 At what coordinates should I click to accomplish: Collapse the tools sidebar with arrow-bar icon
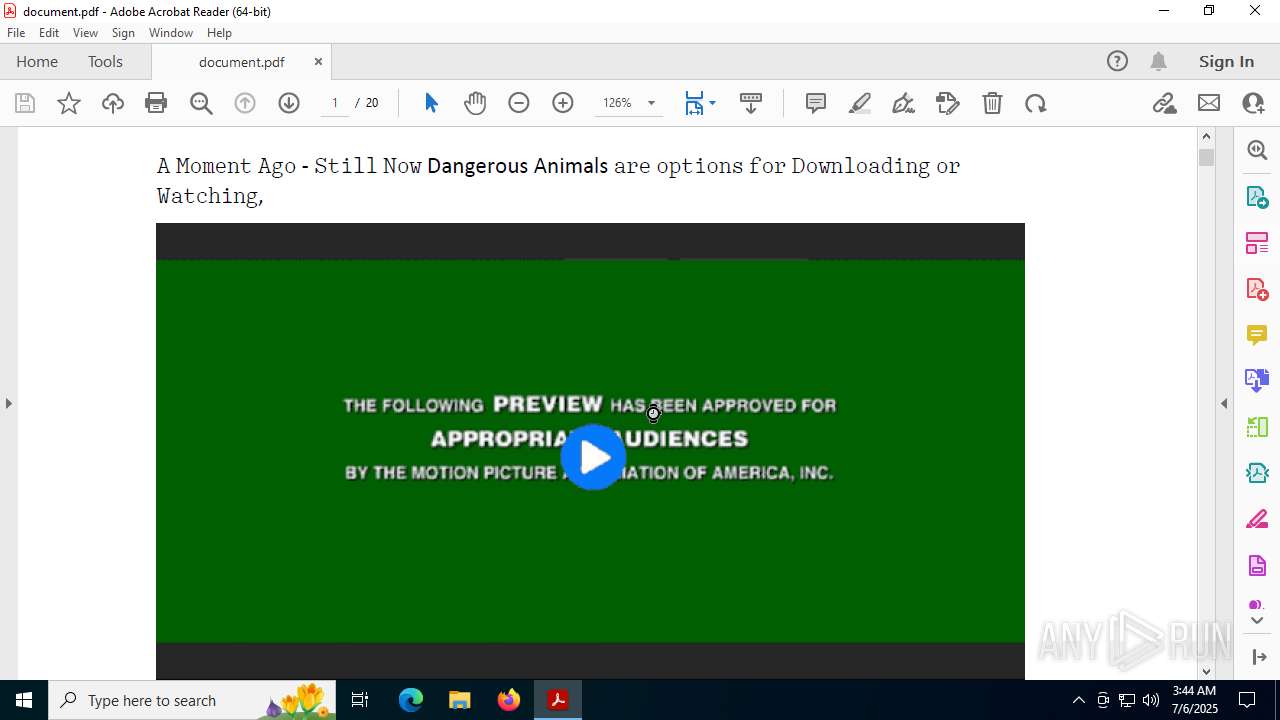click(x=1259, y=657)
